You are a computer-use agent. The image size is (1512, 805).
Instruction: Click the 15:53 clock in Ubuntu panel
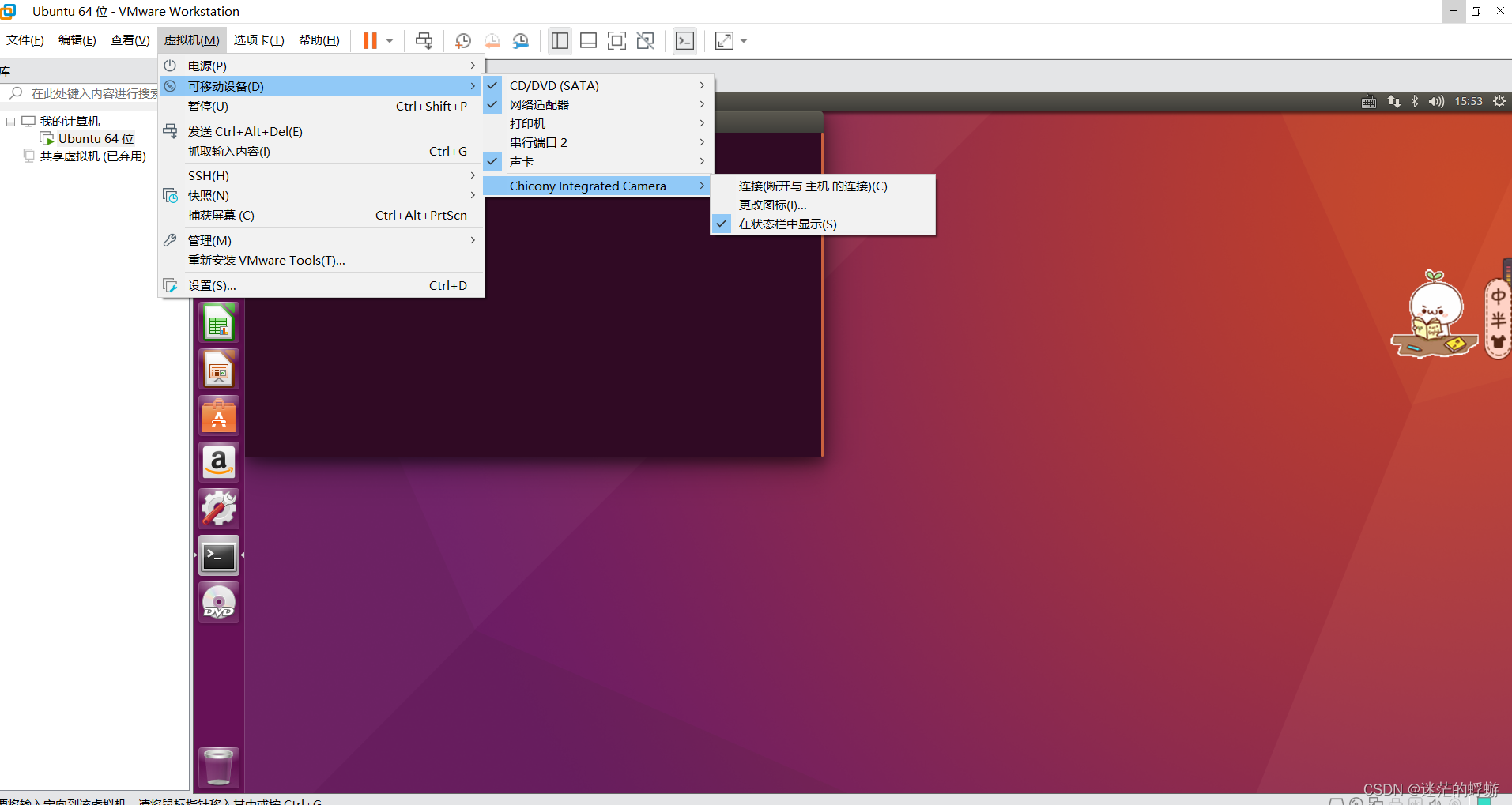(x=1469, y=101)
